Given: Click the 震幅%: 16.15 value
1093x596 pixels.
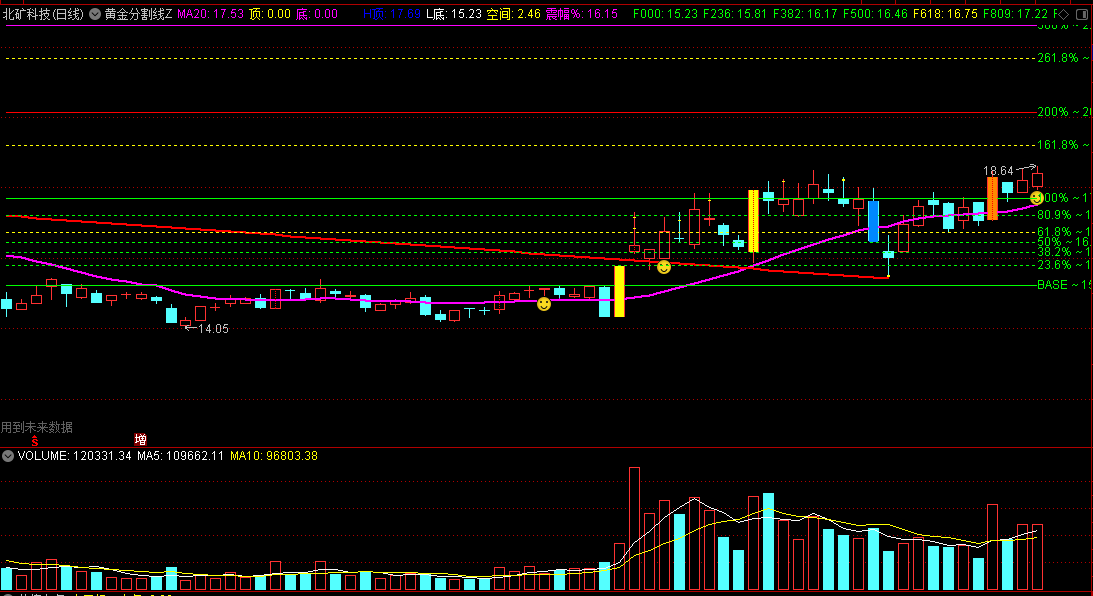Looking at the screenshot, I should tap(581, 14).
